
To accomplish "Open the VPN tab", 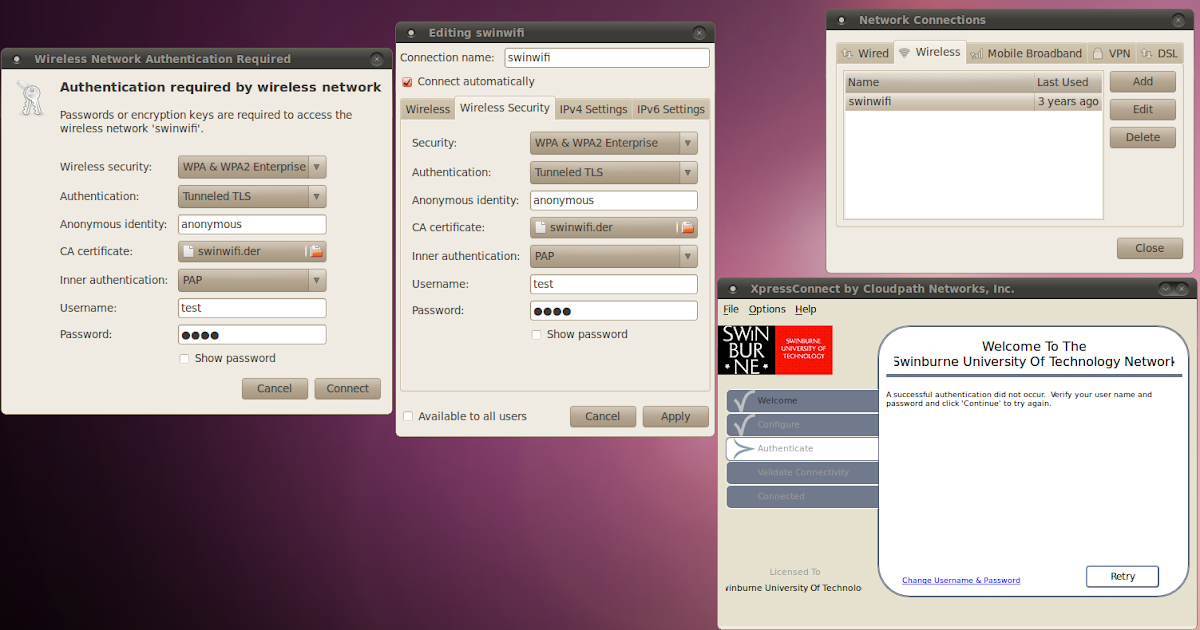I will click(x=1111, y=54).
